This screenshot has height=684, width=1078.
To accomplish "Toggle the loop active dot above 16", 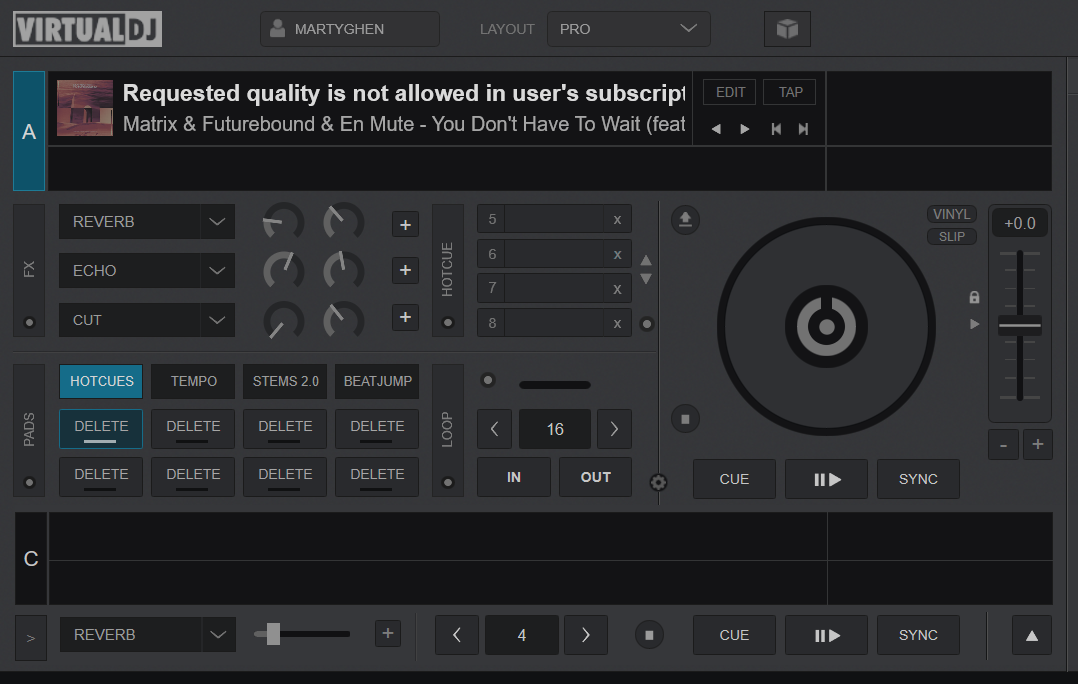I will pyautogui.click(x=487, y=380).
